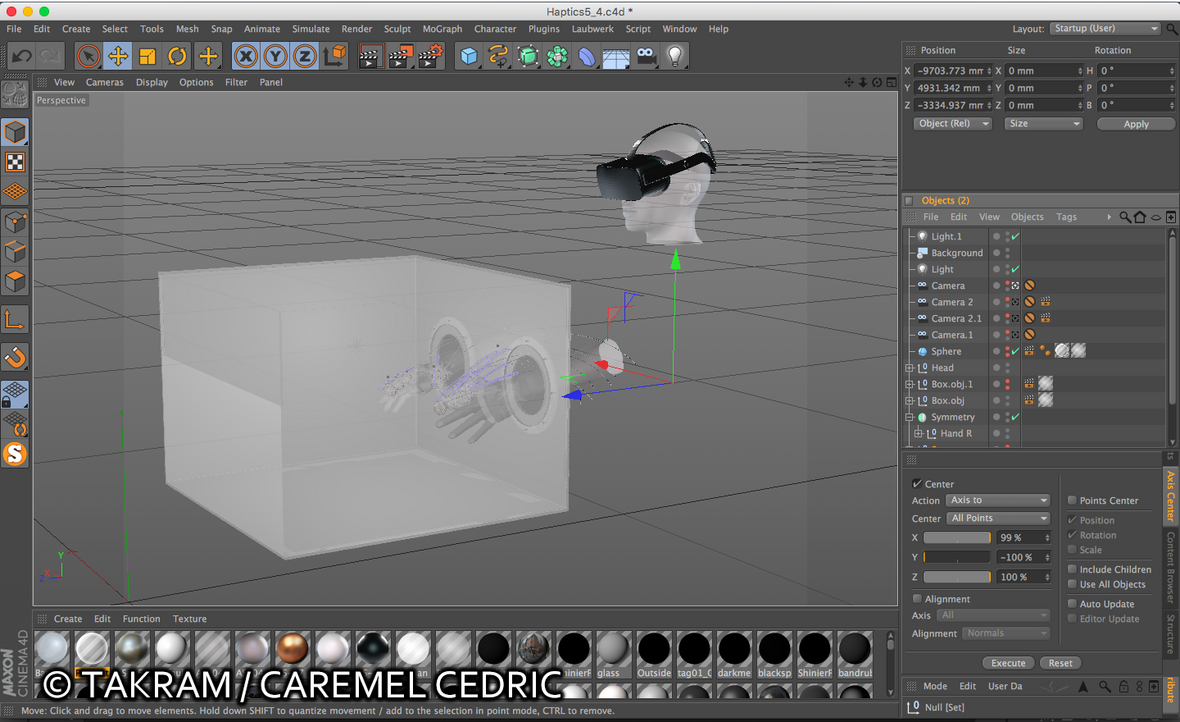Click the Apply button in coordinates panel
Image resolution: width=1180 pixels, height=722 pixels.
click(x=1136, y=124)
